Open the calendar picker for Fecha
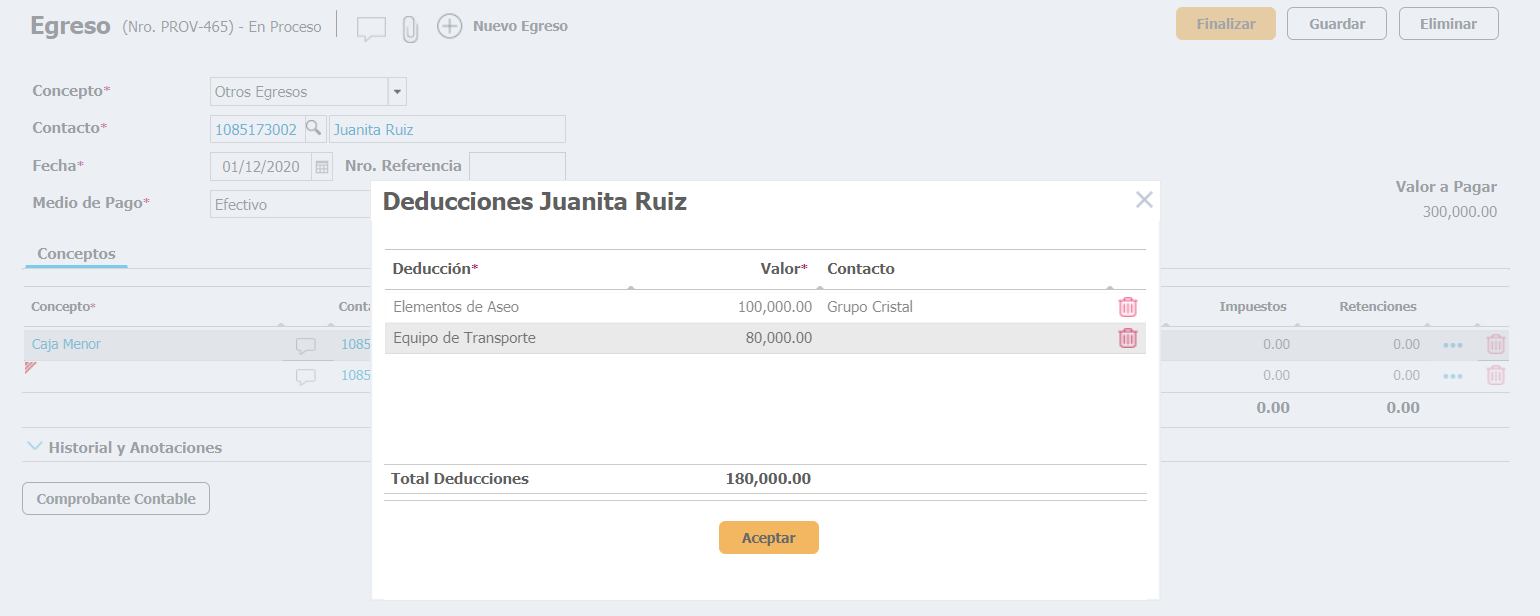This screenshot has height=616, width=1540. [322, 166]
